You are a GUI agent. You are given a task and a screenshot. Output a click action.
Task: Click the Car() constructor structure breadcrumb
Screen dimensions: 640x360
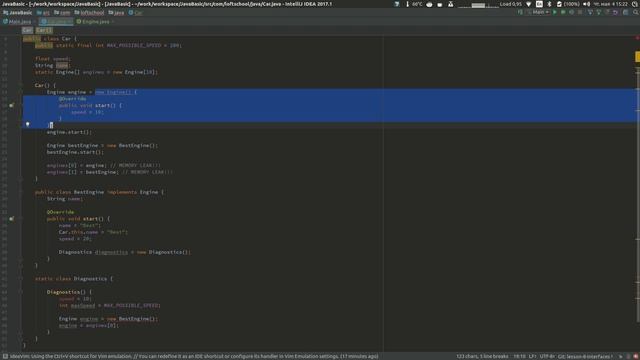(44, 30)
